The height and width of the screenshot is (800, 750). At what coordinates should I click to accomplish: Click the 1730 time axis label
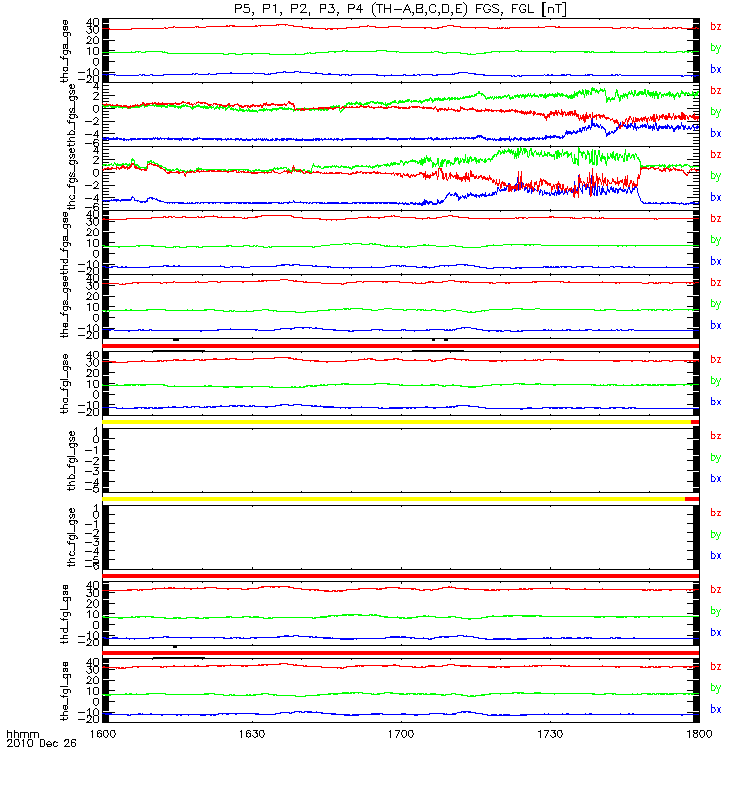coord(550,734)
